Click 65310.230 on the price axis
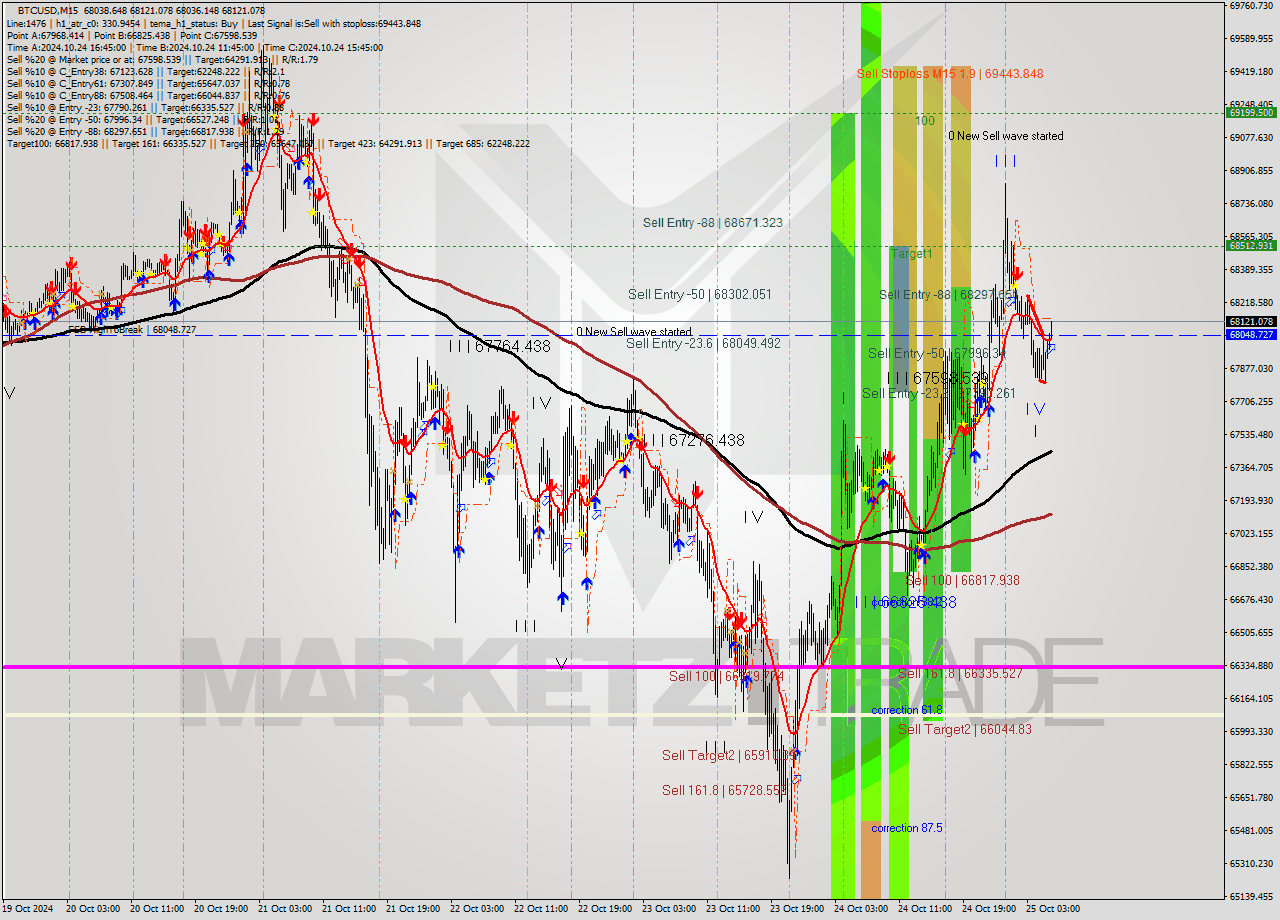The image size is (1280, 920). tap(1250, 864)
